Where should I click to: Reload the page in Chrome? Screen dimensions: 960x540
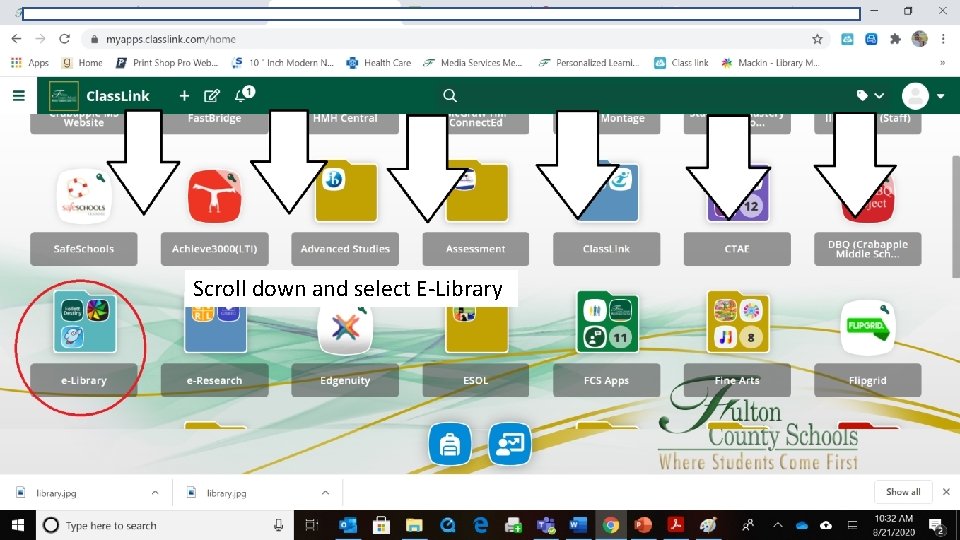coord(64,39)
